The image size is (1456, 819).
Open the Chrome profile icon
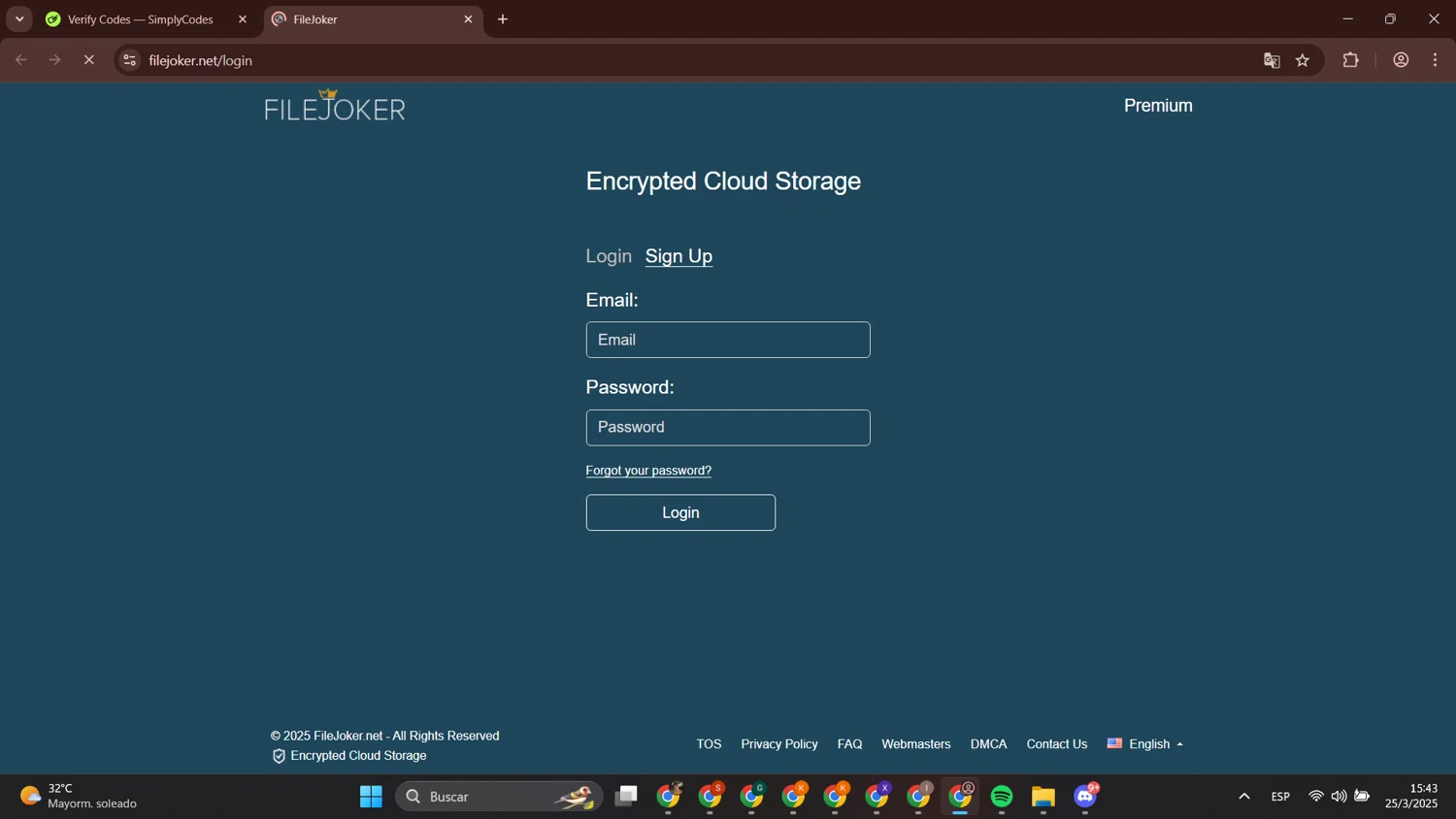pos(1401,60)
